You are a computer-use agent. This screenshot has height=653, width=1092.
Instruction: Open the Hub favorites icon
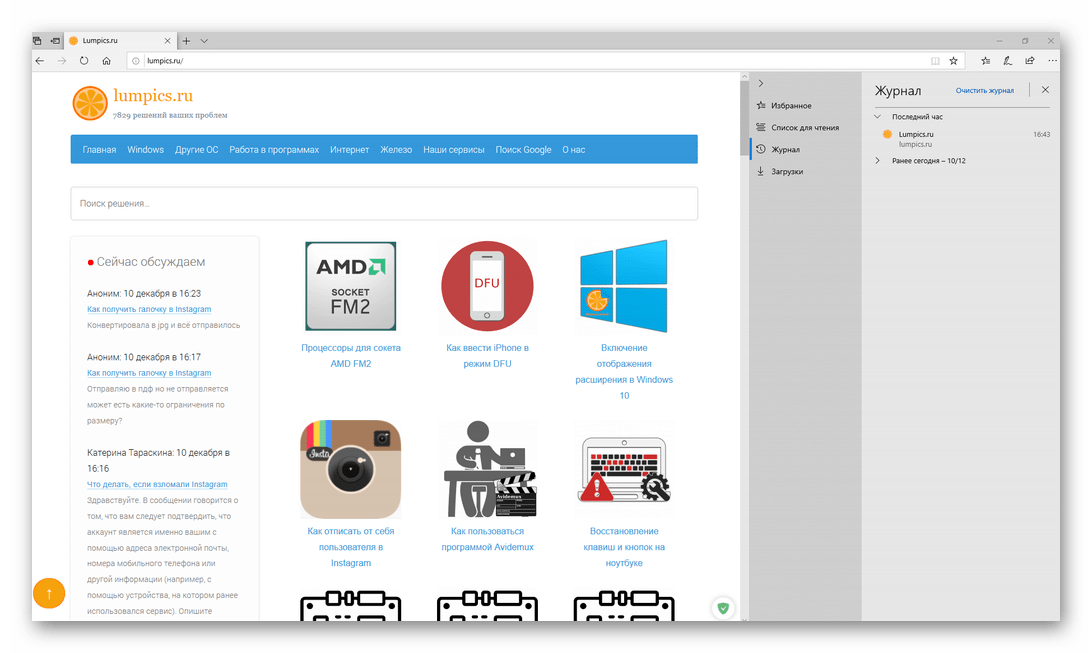coord(985,61)
